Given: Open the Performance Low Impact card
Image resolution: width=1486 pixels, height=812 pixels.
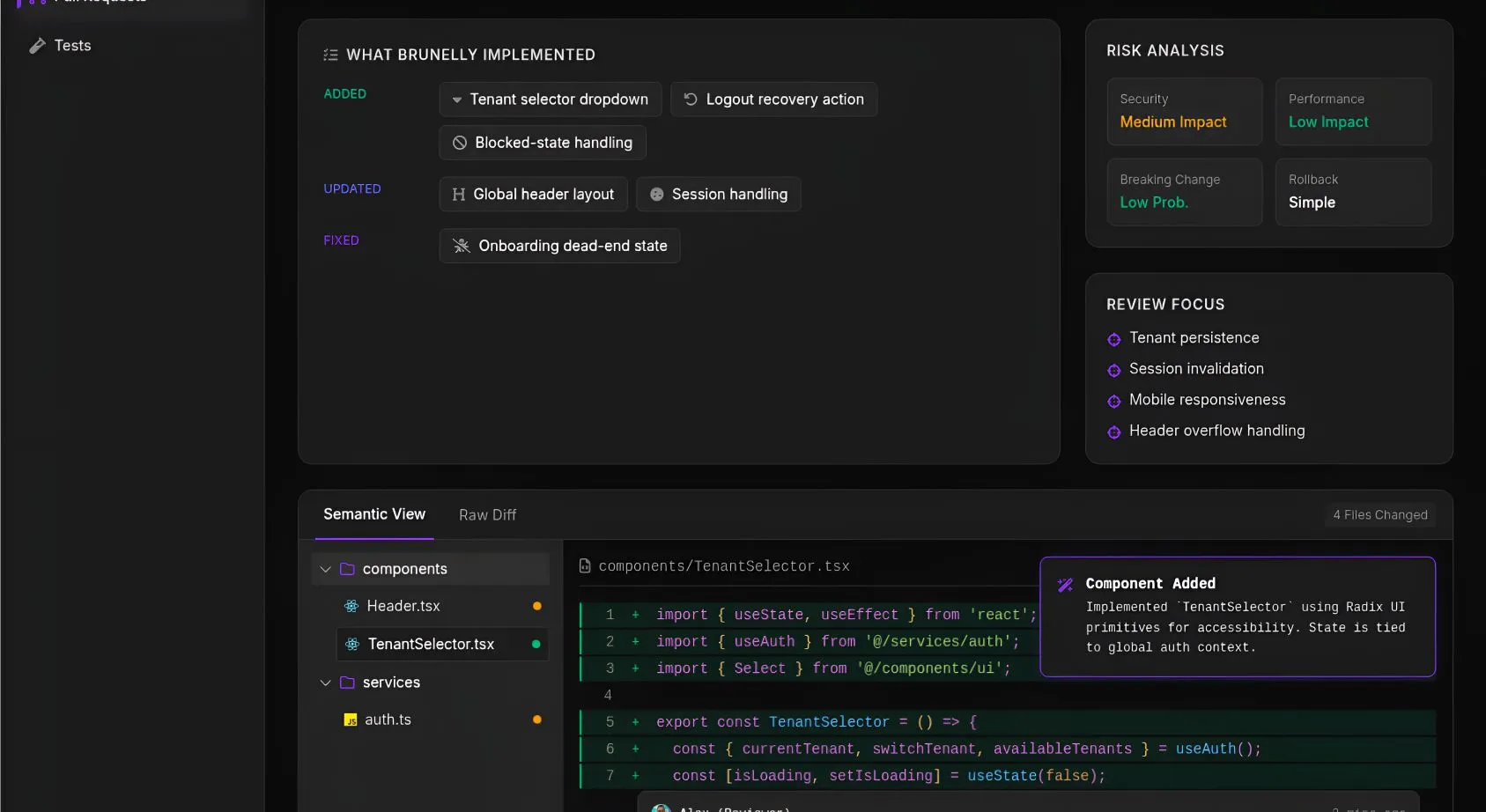Looking at the screenshot, I should tap(1354, 112).
